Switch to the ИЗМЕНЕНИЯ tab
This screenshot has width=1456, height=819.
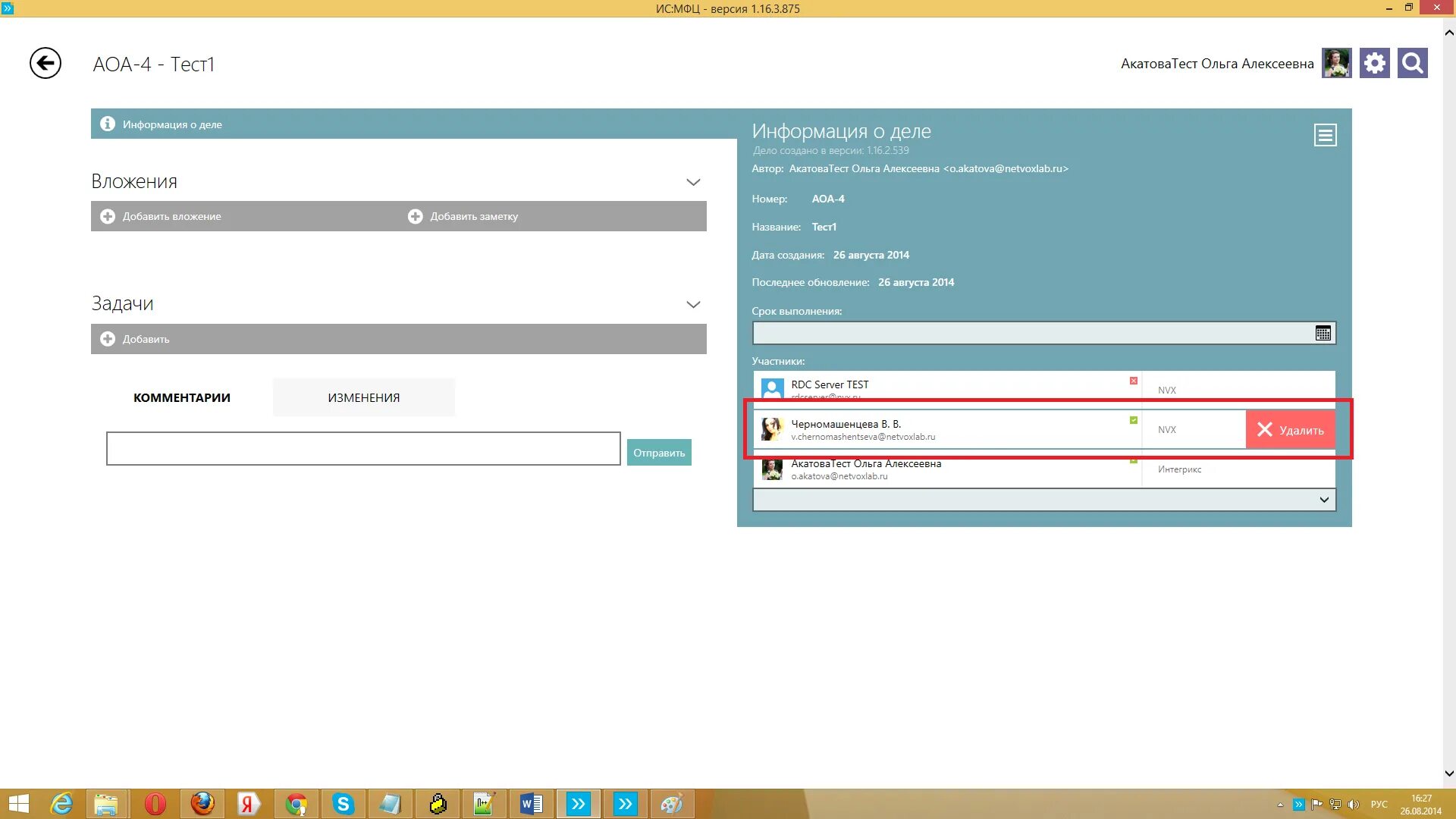coord(363,397)
